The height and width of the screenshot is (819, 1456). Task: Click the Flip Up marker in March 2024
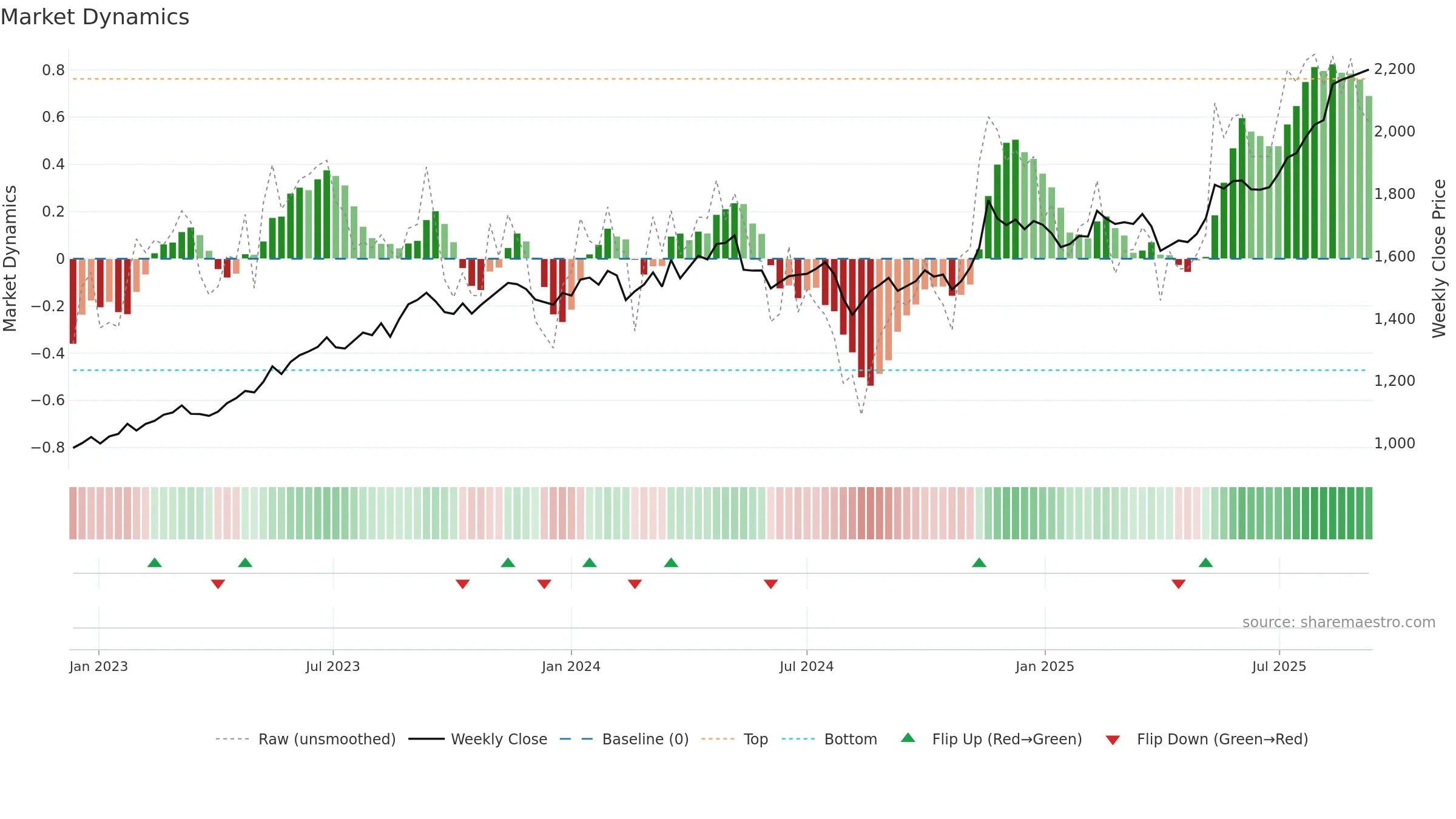pyautogui.click(x=671, y=562)
